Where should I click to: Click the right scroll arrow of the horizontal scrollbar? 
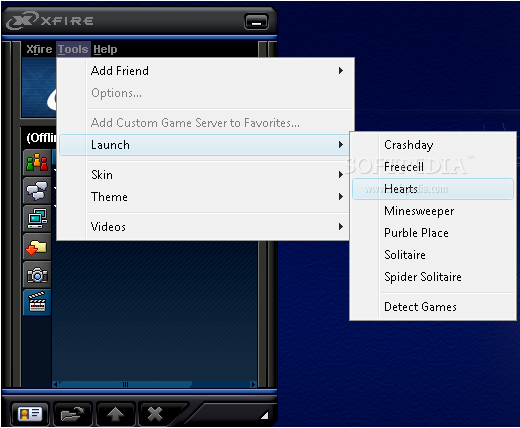click(x=253, y=384)
